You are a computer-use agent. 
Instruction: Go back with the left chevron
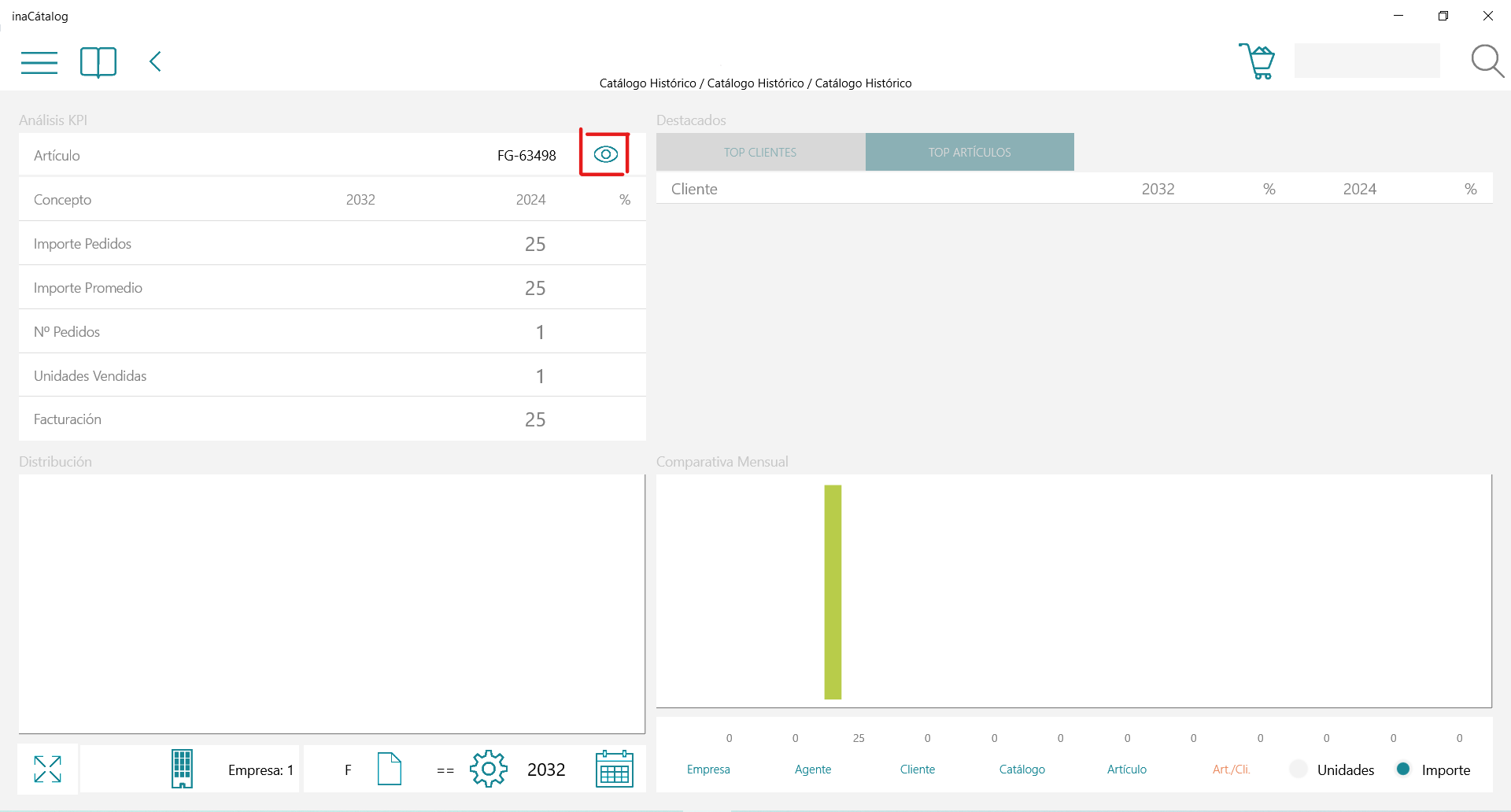tap(155, 61)
